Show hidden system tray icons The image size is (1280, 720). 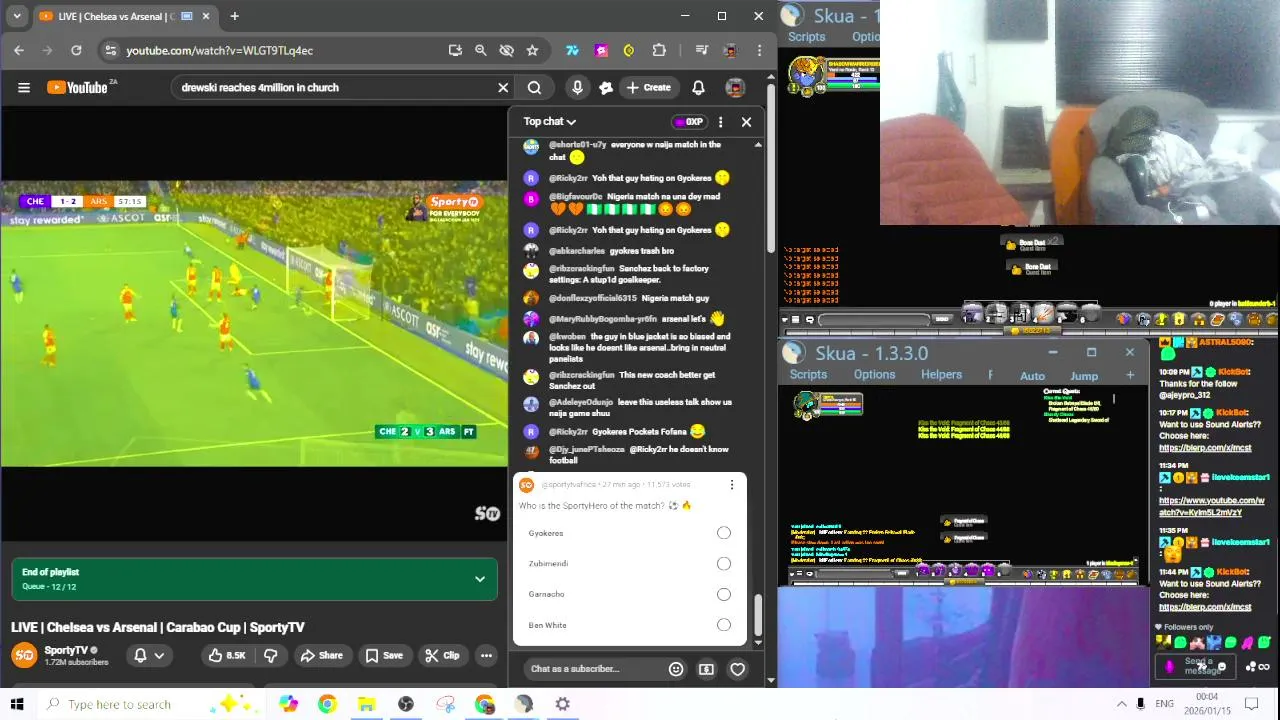(1121, 704)
